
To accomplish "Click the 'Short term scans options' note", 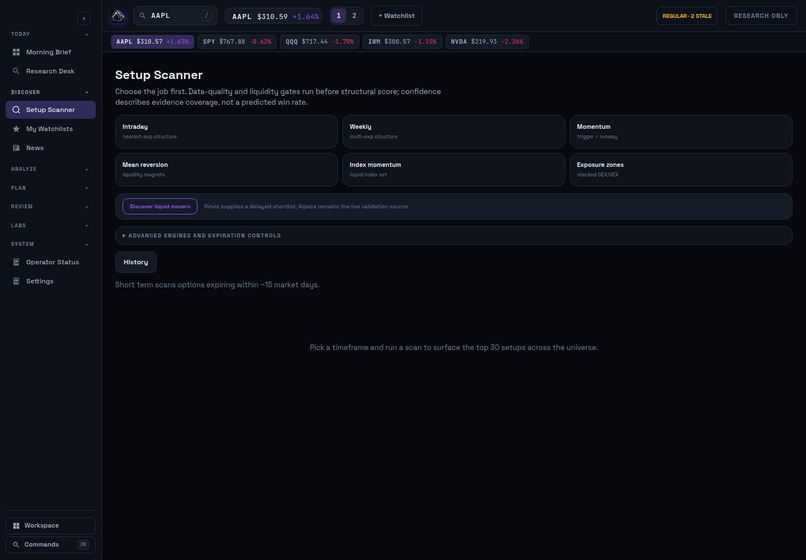I will [x=217, y=285].
